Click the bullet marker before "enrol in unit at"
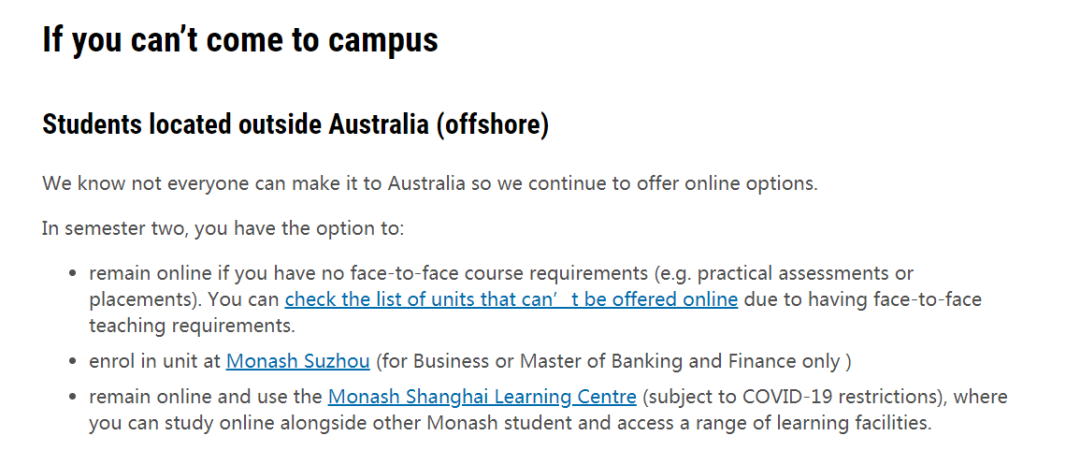Image resolution: width=1080 pixels, height=465 pixels. pyautogui.click(x=72, y=362)
